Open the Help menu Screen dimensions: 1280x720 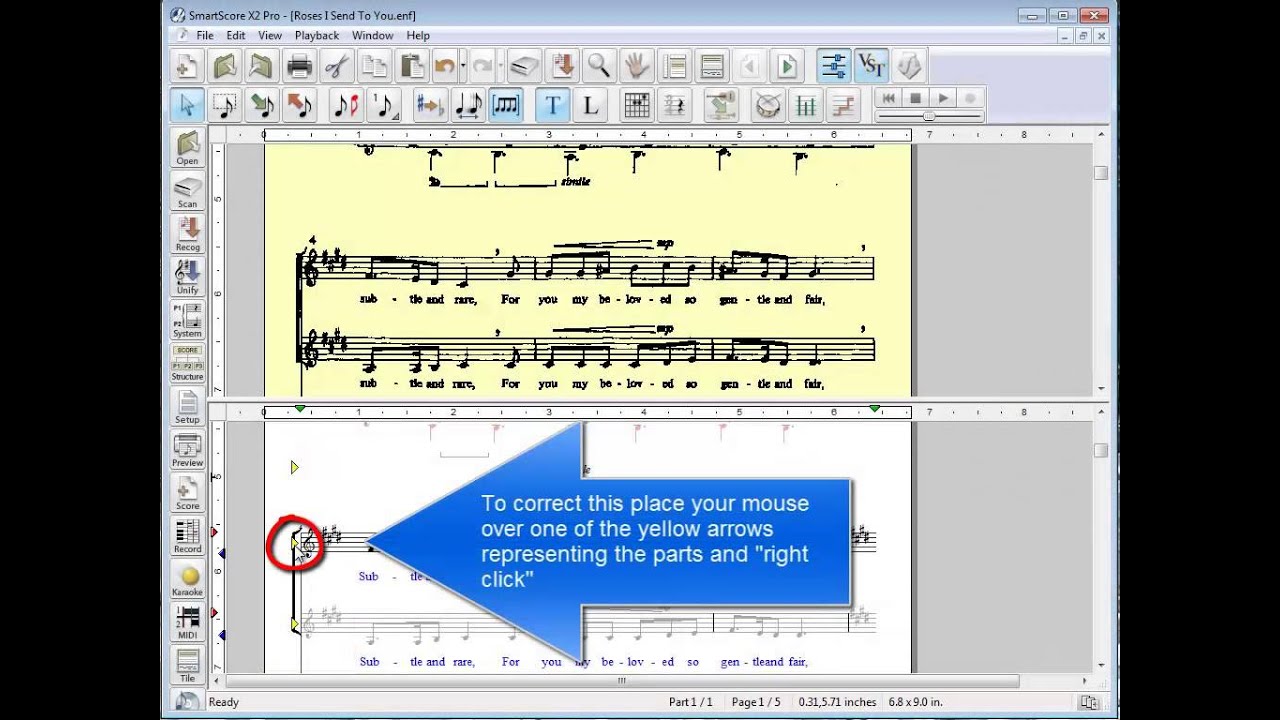(418, 35)
